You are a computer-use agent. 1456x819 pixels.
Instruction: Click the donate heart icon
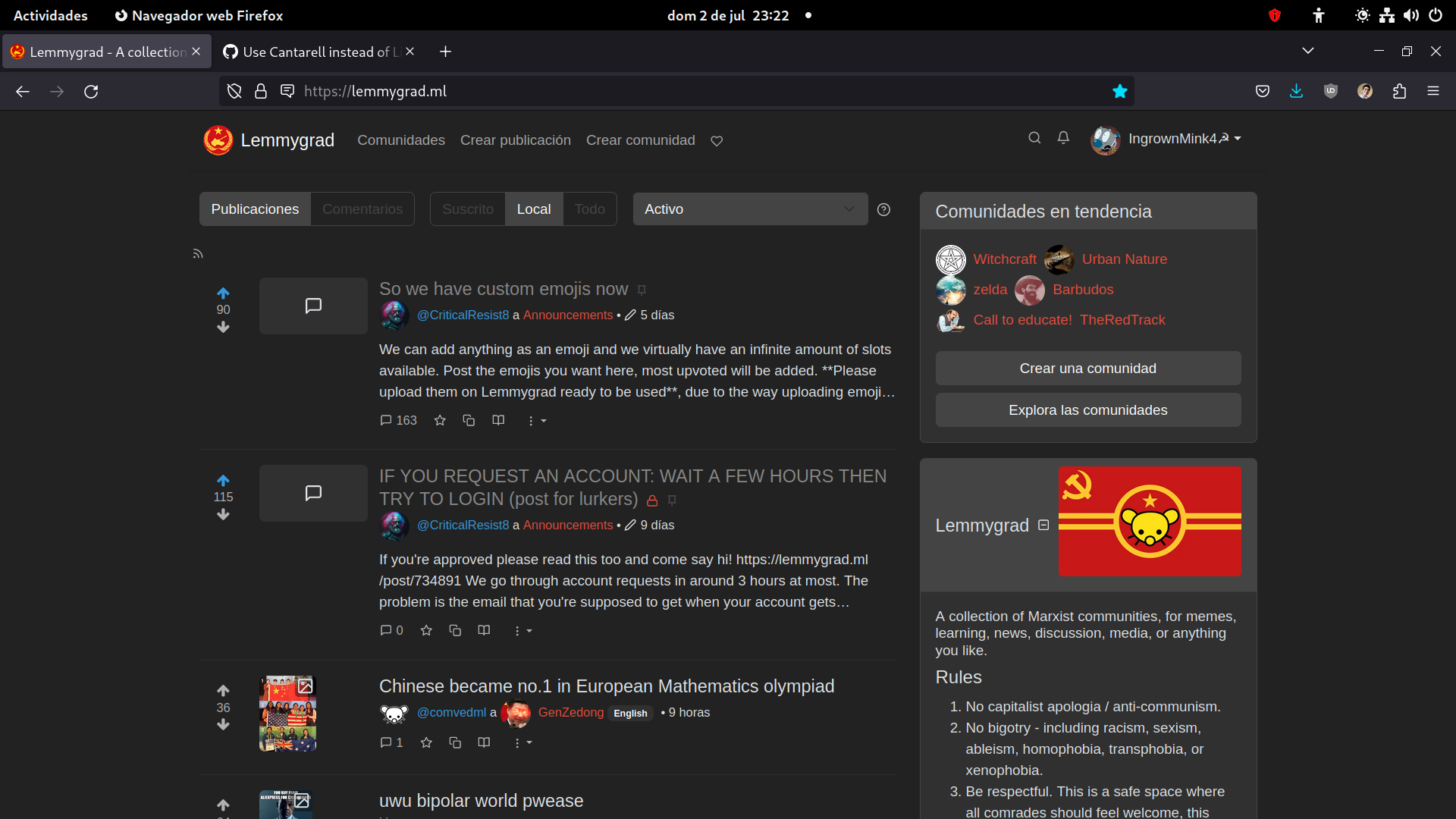point(716,140)
